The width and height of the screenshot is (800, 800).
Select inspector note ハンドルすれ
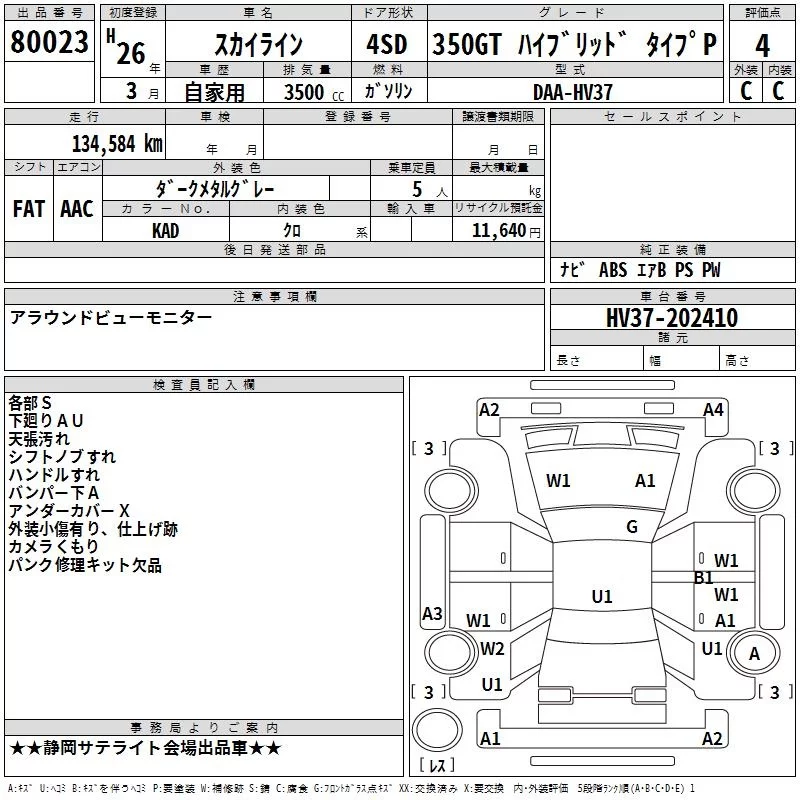[54, 474]
